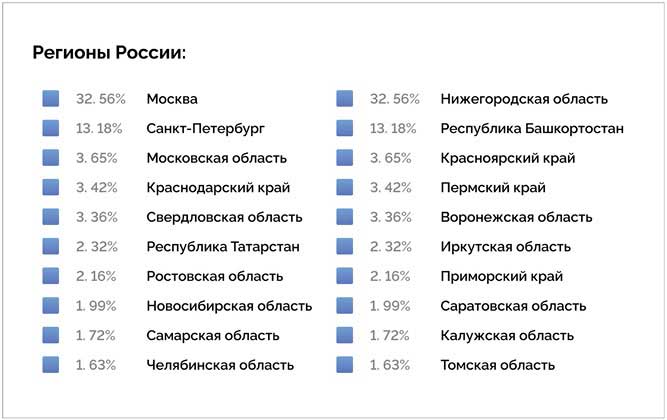Click the blue square next to Санкт-Петербург
The width and height of the screenshot is (667, 420).
[x=51, y=129]
